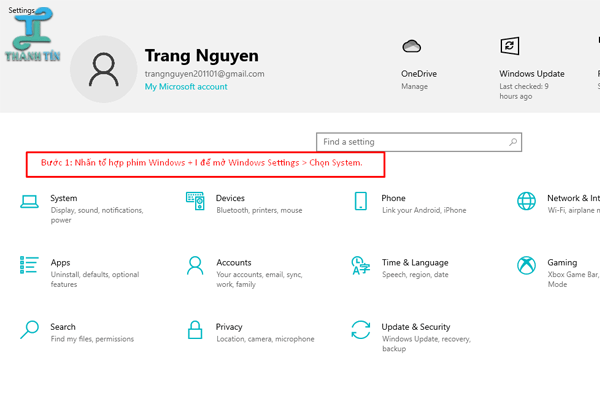600x400 pixels.
Task: Click the OneDrive cloud icon
Action: tap(410, 47)
